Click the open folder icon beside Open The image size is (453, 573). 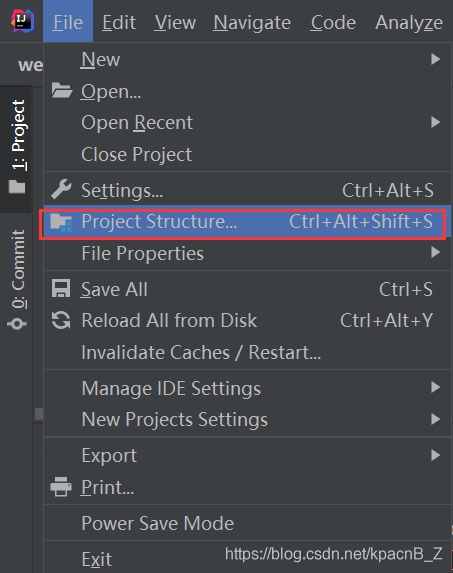pos(61,90)
